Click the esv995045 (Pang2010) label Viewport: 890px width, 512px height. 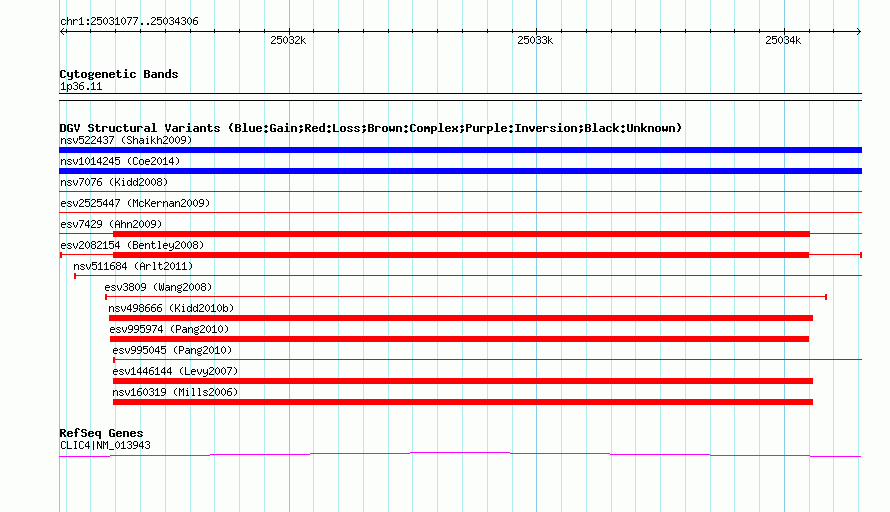click(x=172, y=350)
